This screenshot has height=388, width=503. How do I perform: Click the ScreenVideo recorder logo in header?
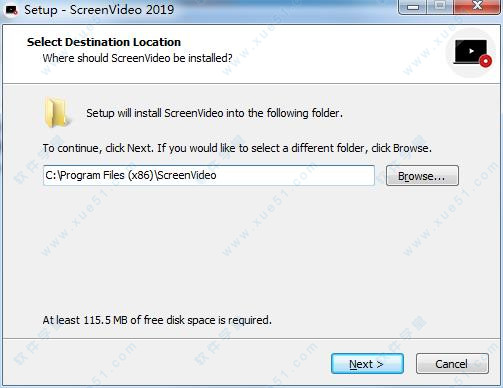tap(472, 53)
